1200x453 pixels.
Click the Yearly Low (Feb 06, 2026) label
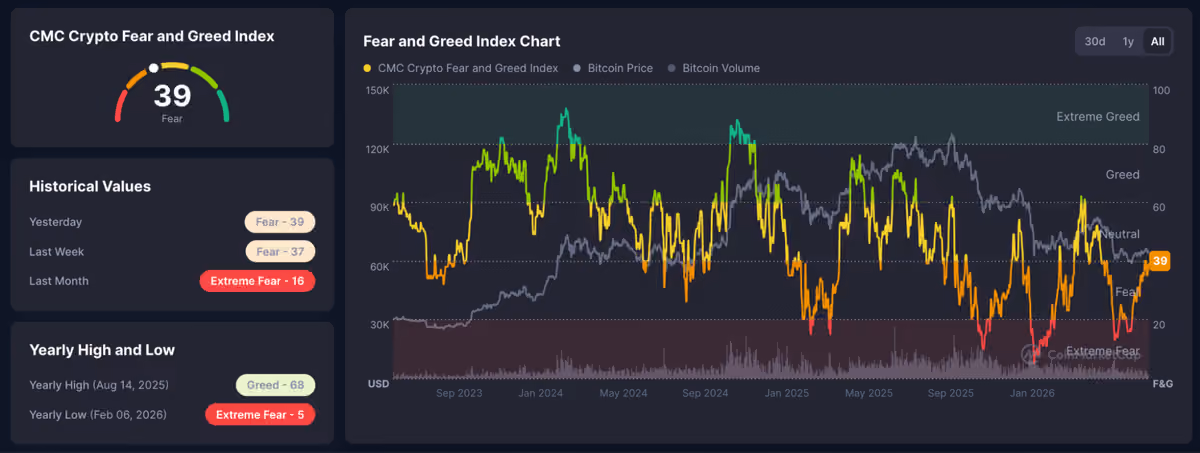coord(98,414)
